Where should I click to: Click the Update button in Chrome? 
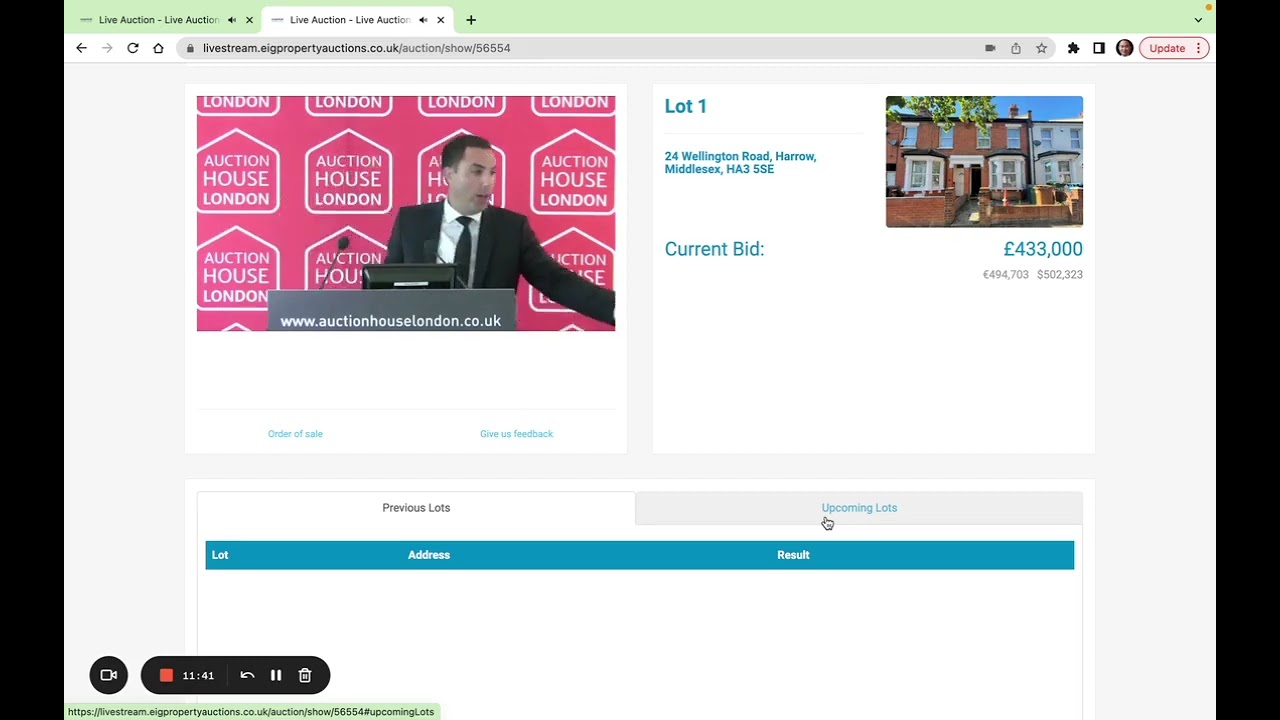point(1174,48)
